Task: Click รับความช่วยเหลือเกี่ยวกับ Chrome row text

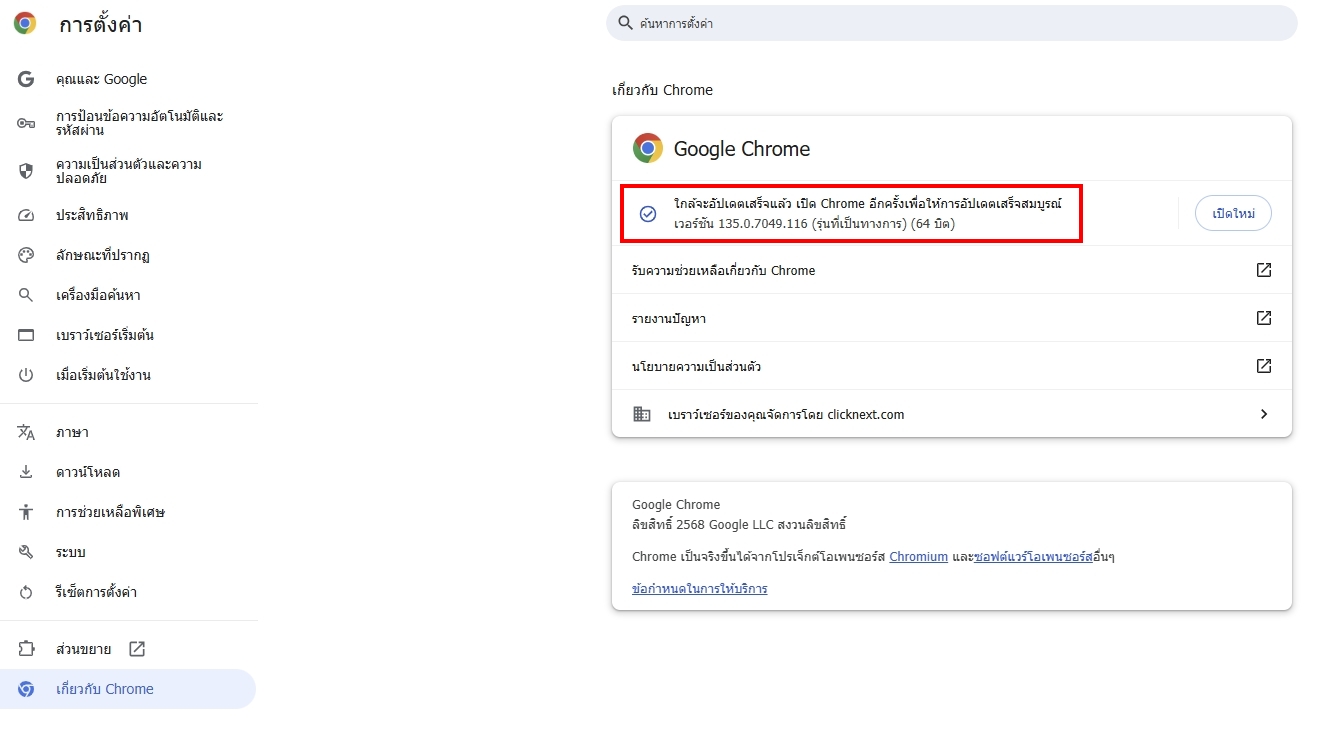Action: click(723, 270)
